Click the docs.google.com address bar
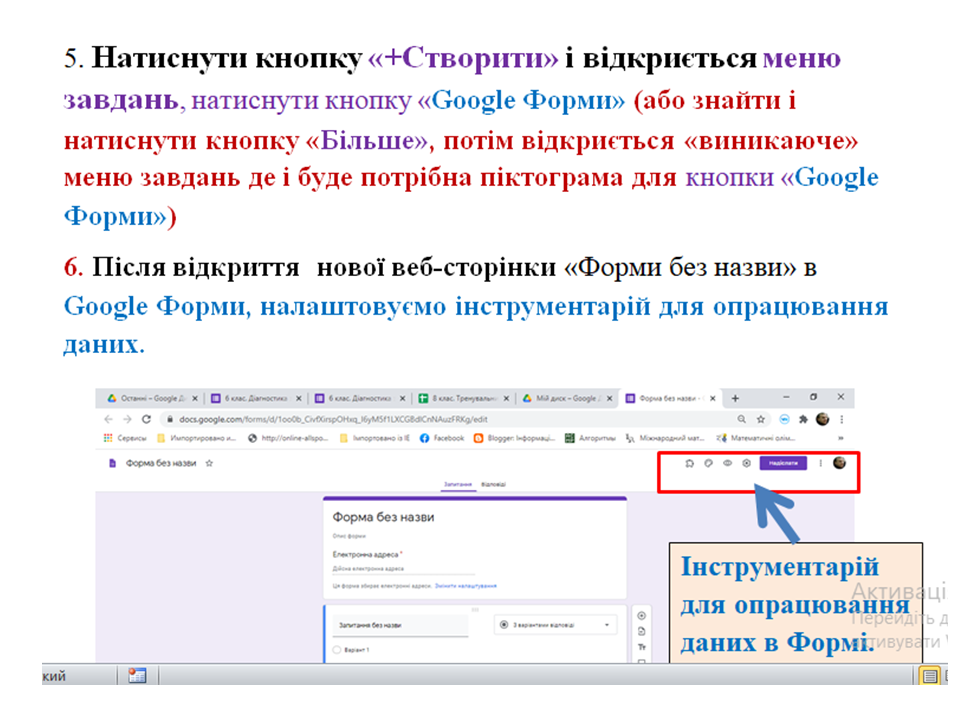Image resolution: width=960 pixels, height=720 pixels. (447, 419)
